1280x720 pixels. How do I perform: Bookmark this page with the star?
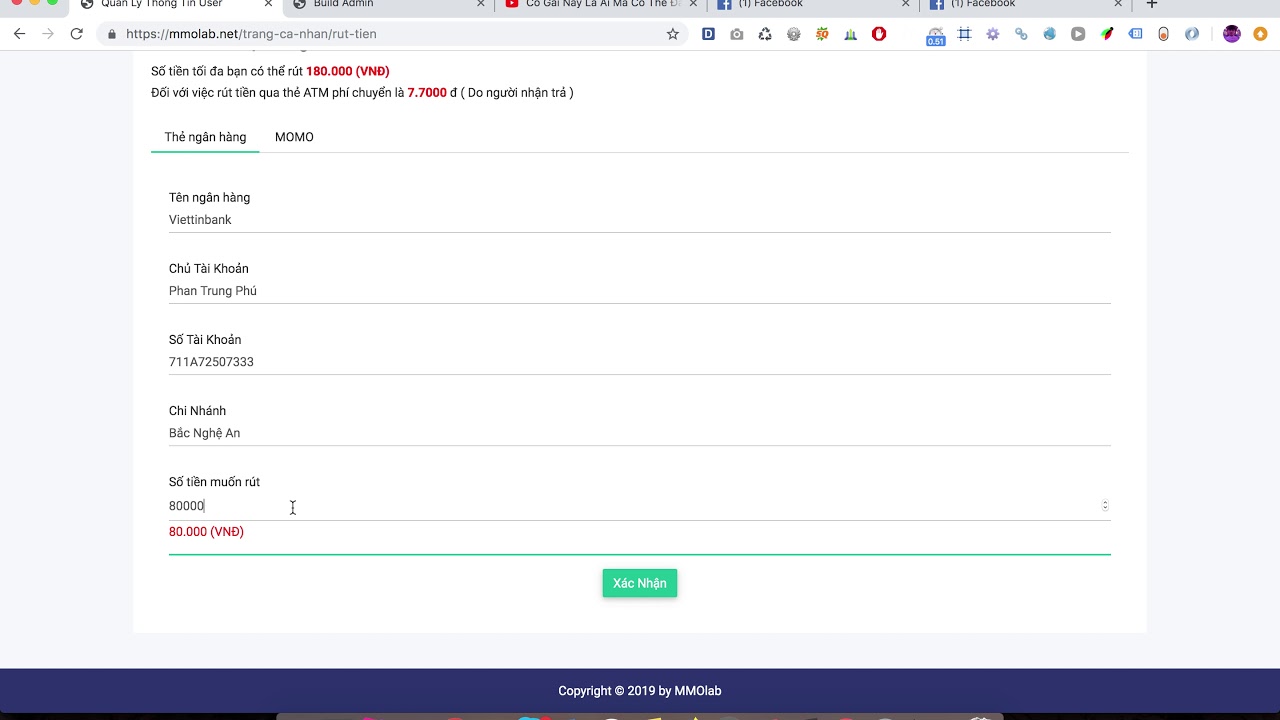click(673, 34)
